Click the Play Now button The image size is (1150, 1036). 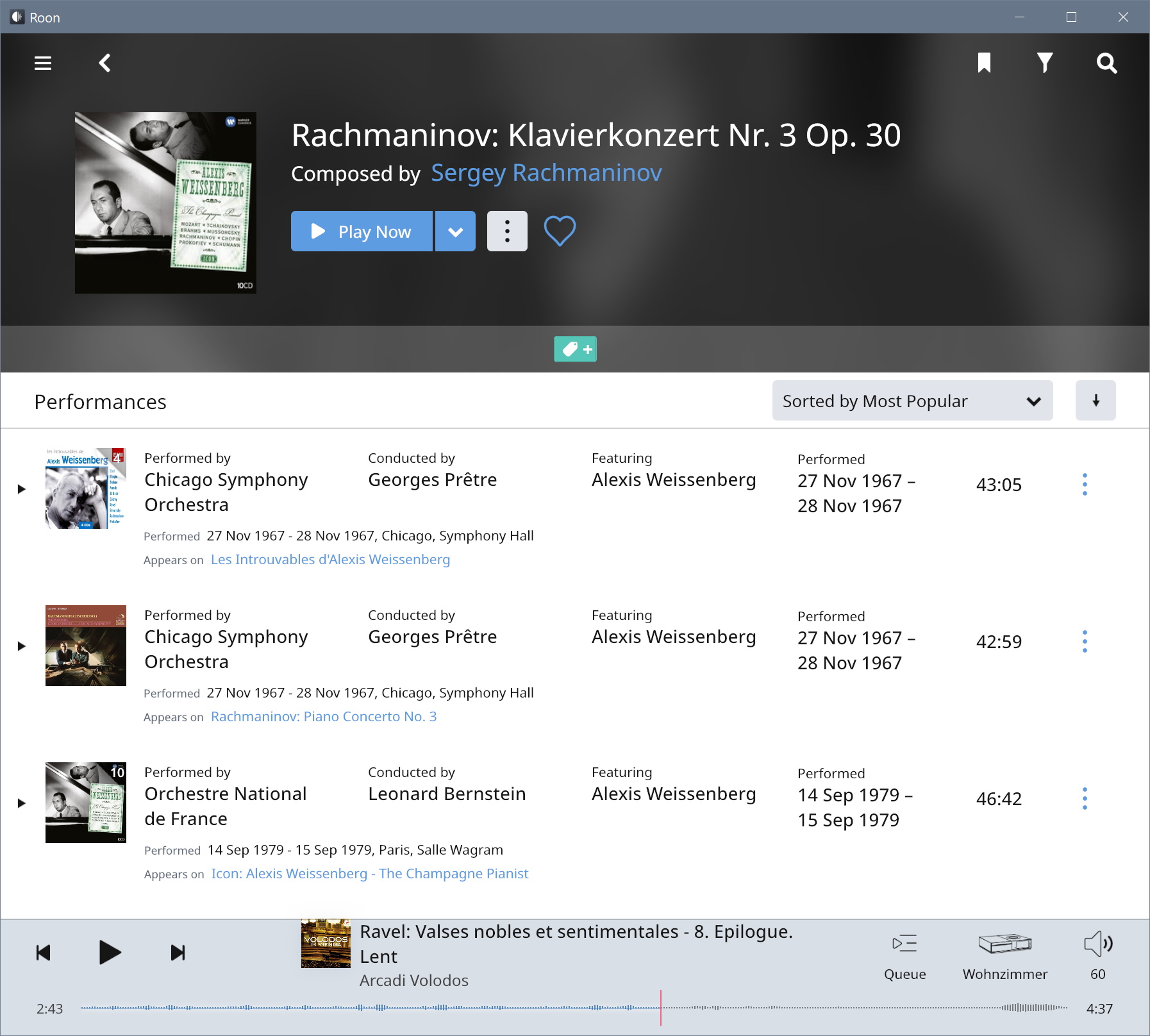pos(362,231)
